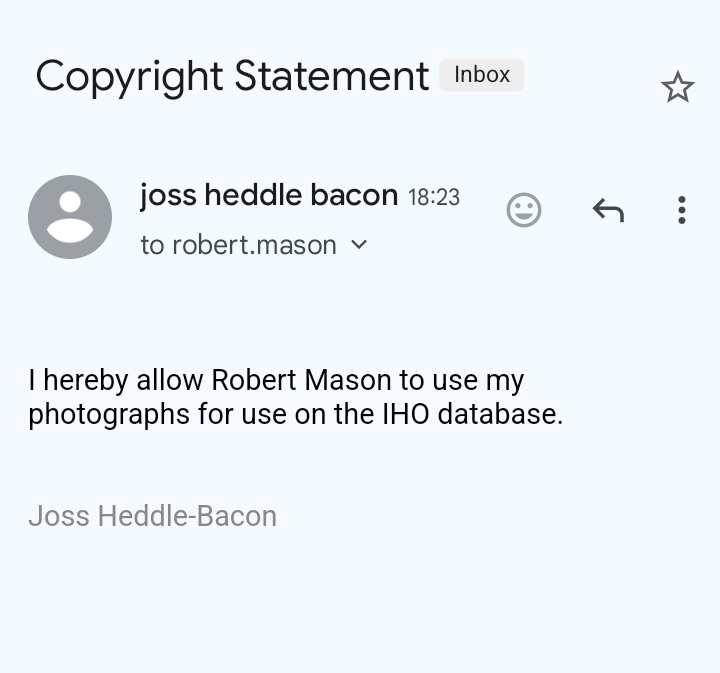Reply using the curved arrow icon

coord(608,210)
